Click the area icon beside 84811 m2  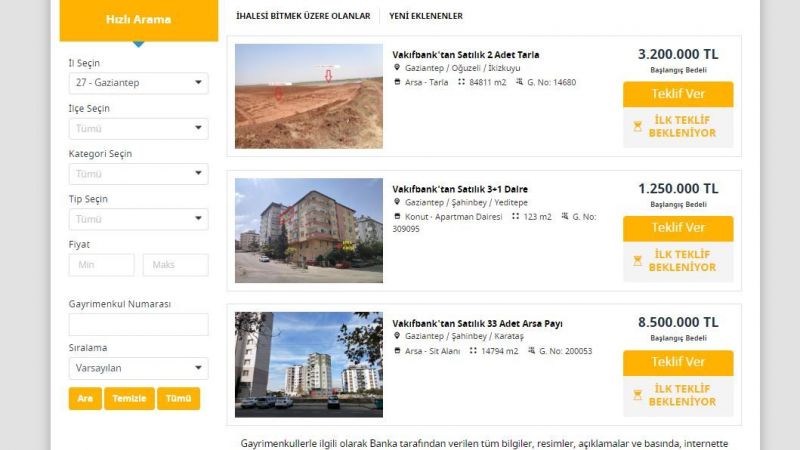point(461,82)
